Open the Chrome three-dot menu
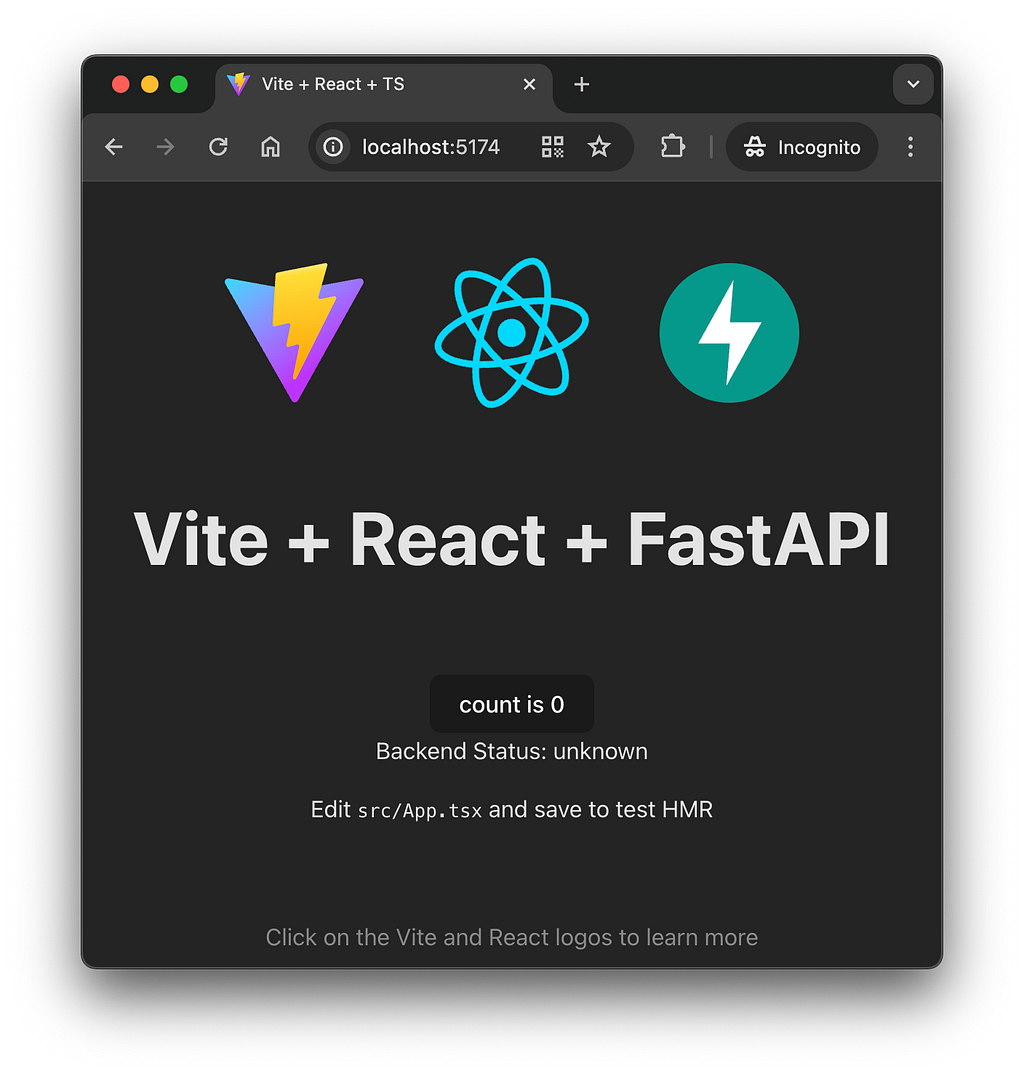The width and height of the screenshot is (1024, 1076). click(x=910, y=147)
